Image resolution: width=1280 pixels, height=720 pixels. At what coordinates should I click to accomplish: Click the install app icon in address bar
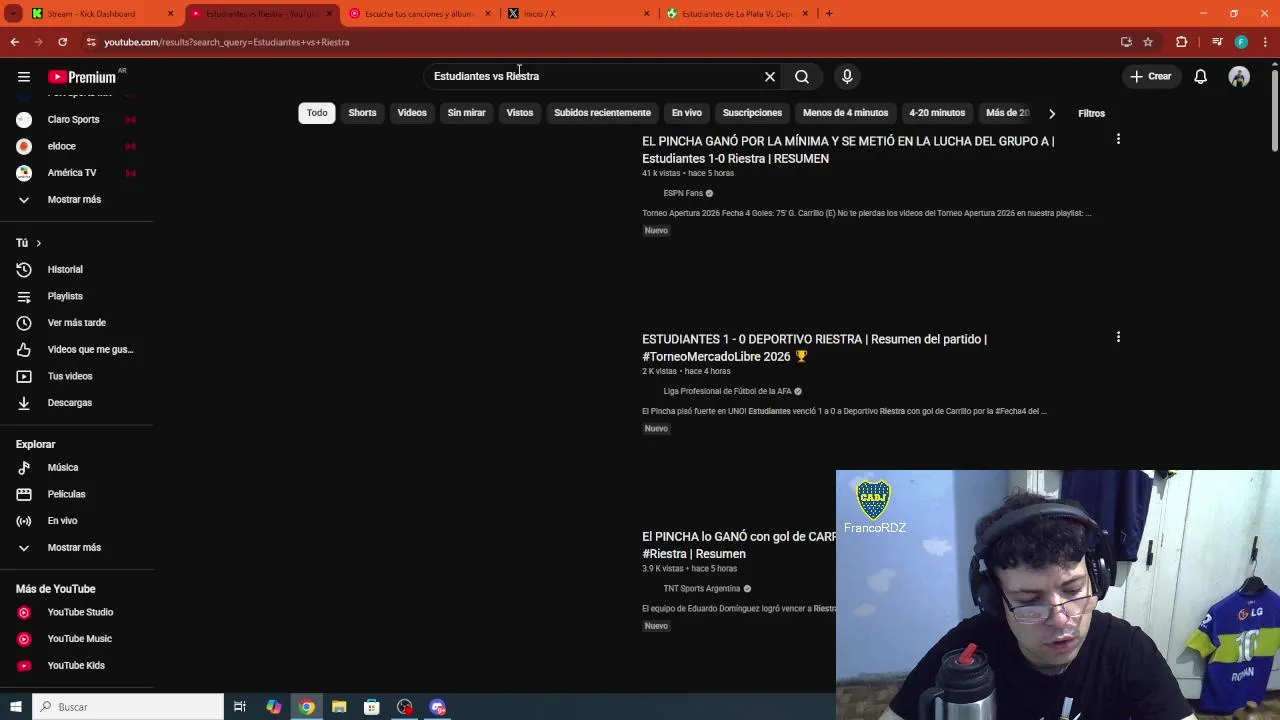pos(1126,42)
